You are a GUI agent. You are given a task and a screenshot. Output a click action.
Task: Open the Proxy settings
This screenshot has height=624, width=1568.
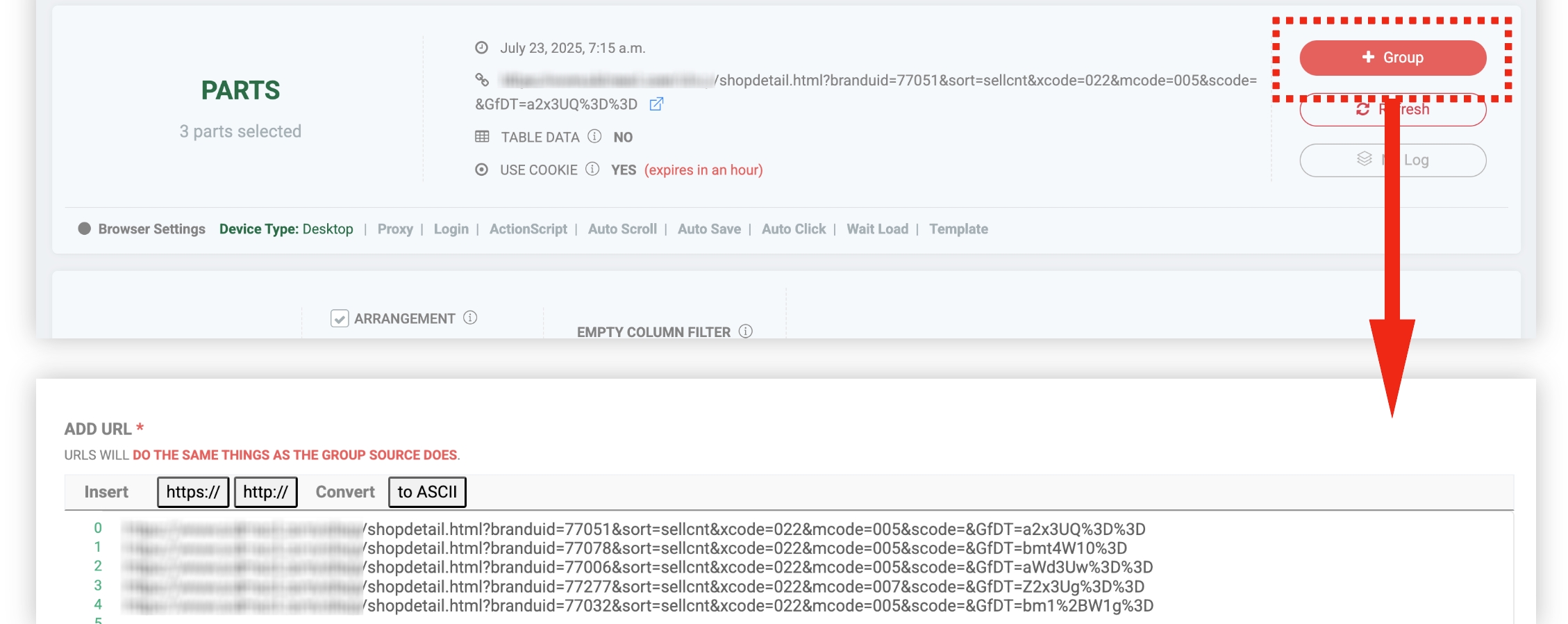395,229
